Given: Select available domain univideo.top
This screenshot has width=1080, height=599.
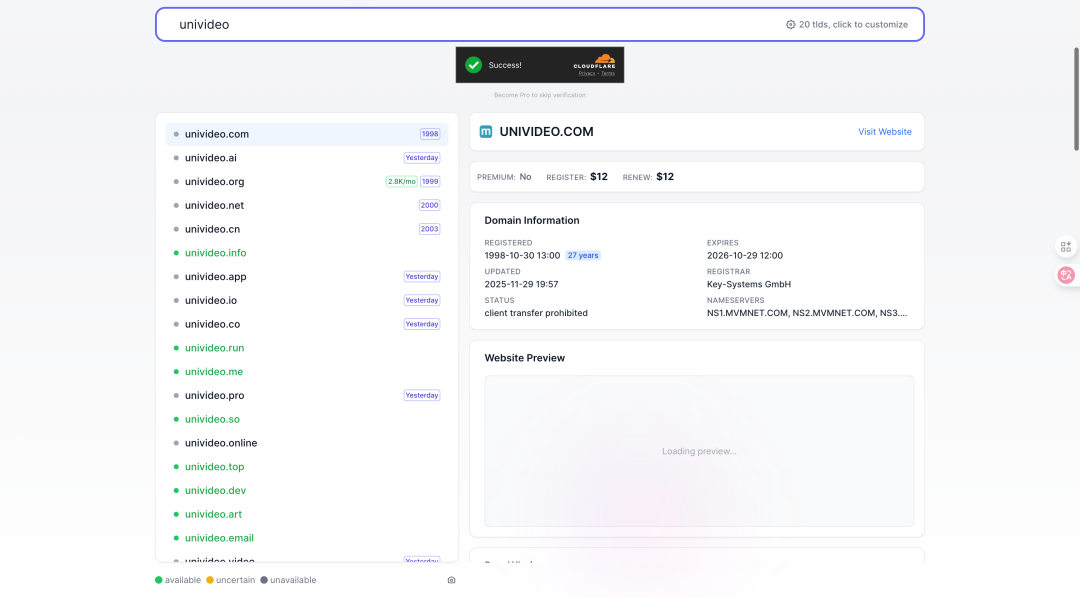Looking at the screenshot, I should (x=307, y=467).
